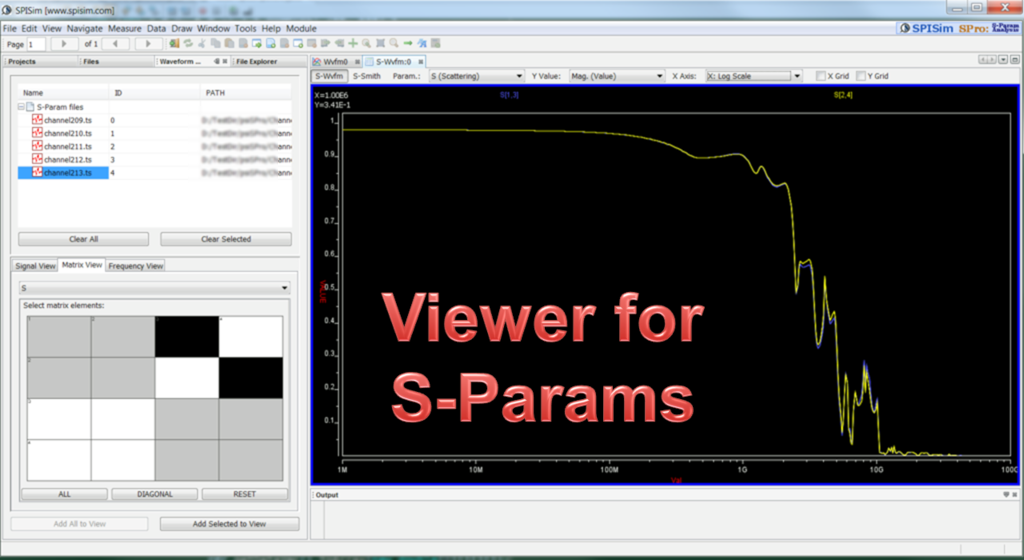Screen dimensions: 1024x560
Task: Click the Add Selected to View button
Action: click(229, 524)
